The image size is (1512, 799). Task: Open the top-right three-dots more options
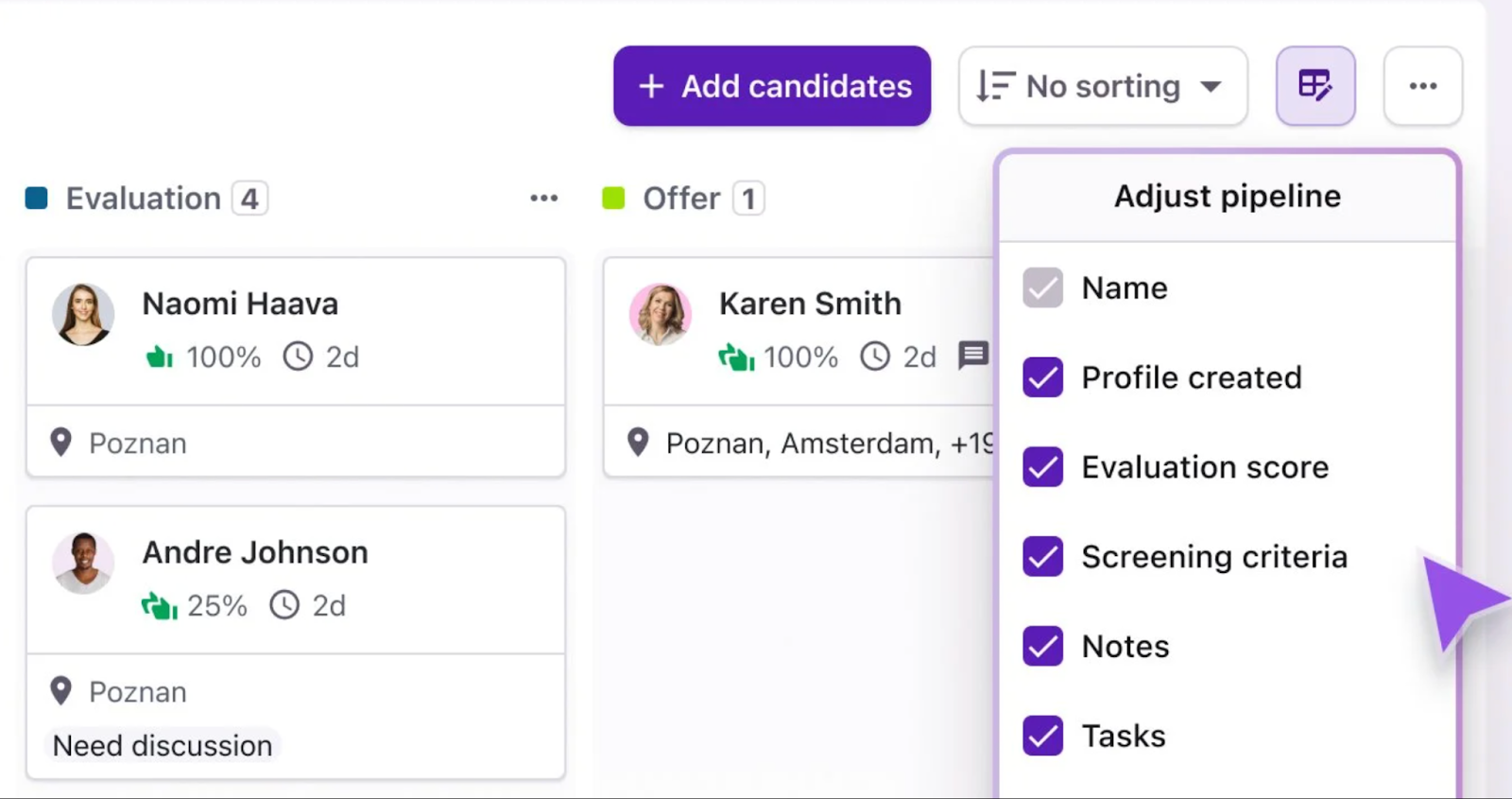tap(1422, 86)
